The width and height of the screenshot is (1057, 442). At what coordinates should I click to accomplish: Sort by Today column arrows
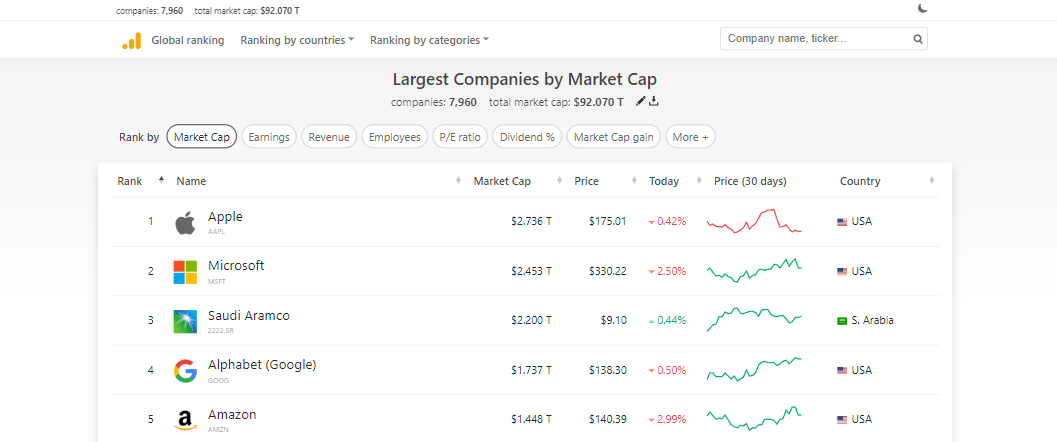698,180
